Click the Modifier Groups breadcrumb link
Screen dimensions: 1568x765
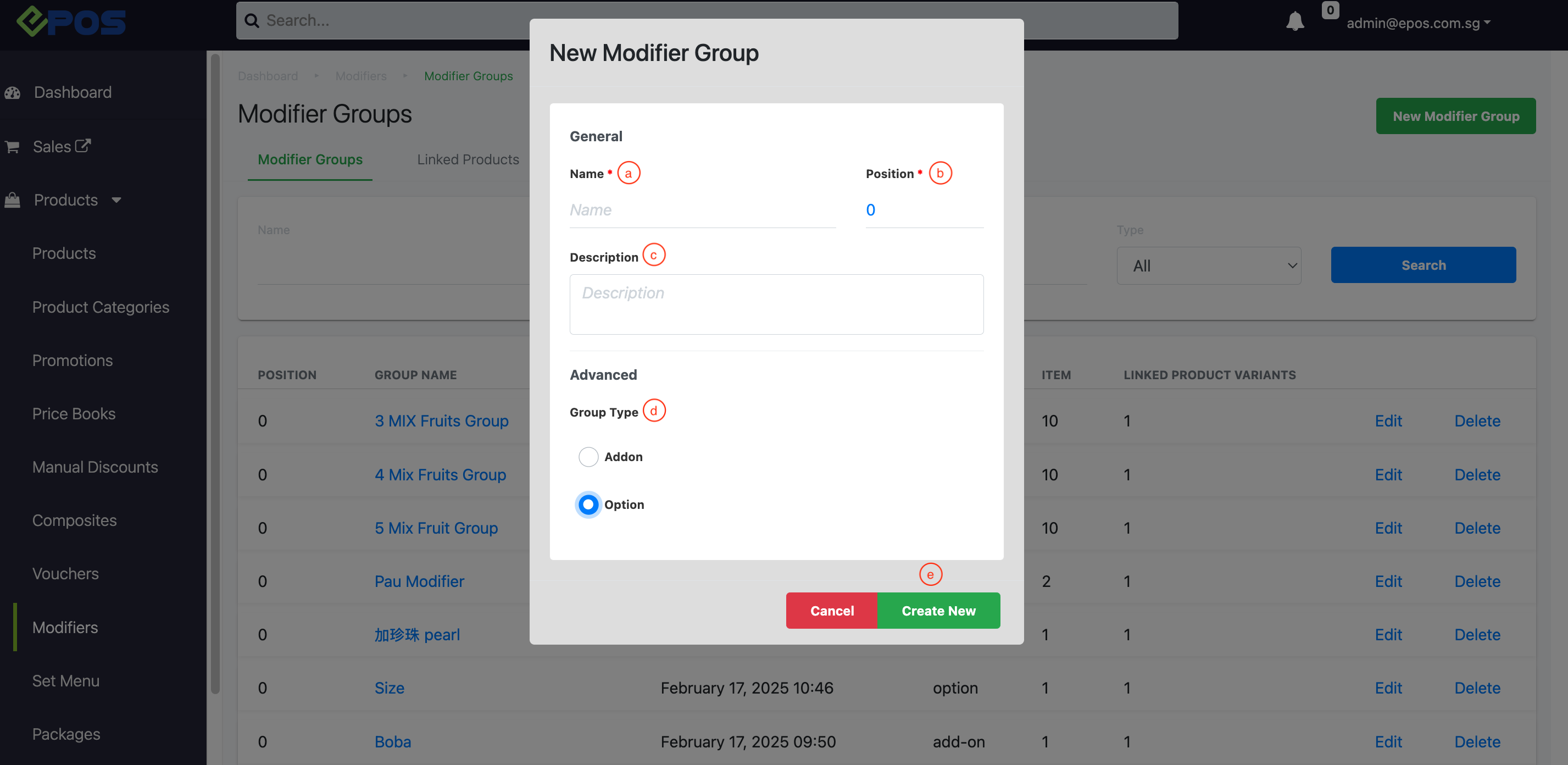(468, 76)
